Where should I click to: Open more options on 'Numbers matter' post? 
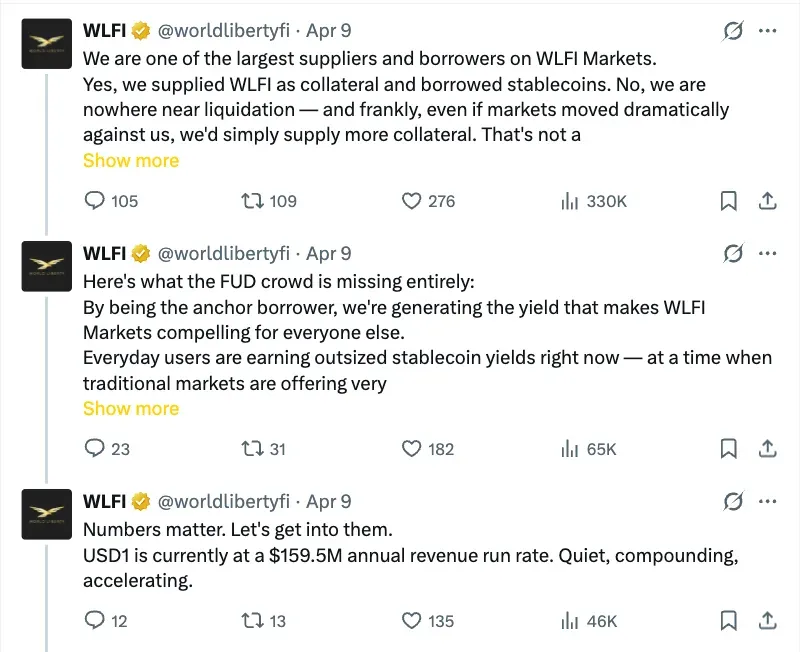(768, 501)
